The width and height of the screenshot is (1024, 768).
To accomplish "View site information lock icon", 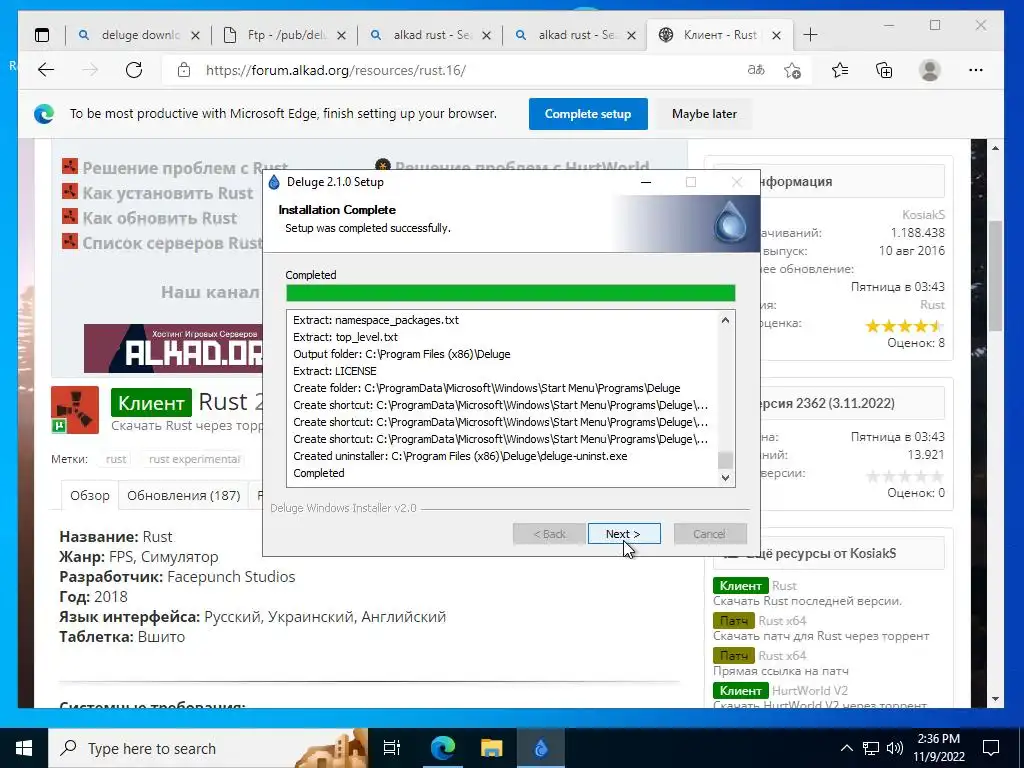I will click(x=184, y=70).
